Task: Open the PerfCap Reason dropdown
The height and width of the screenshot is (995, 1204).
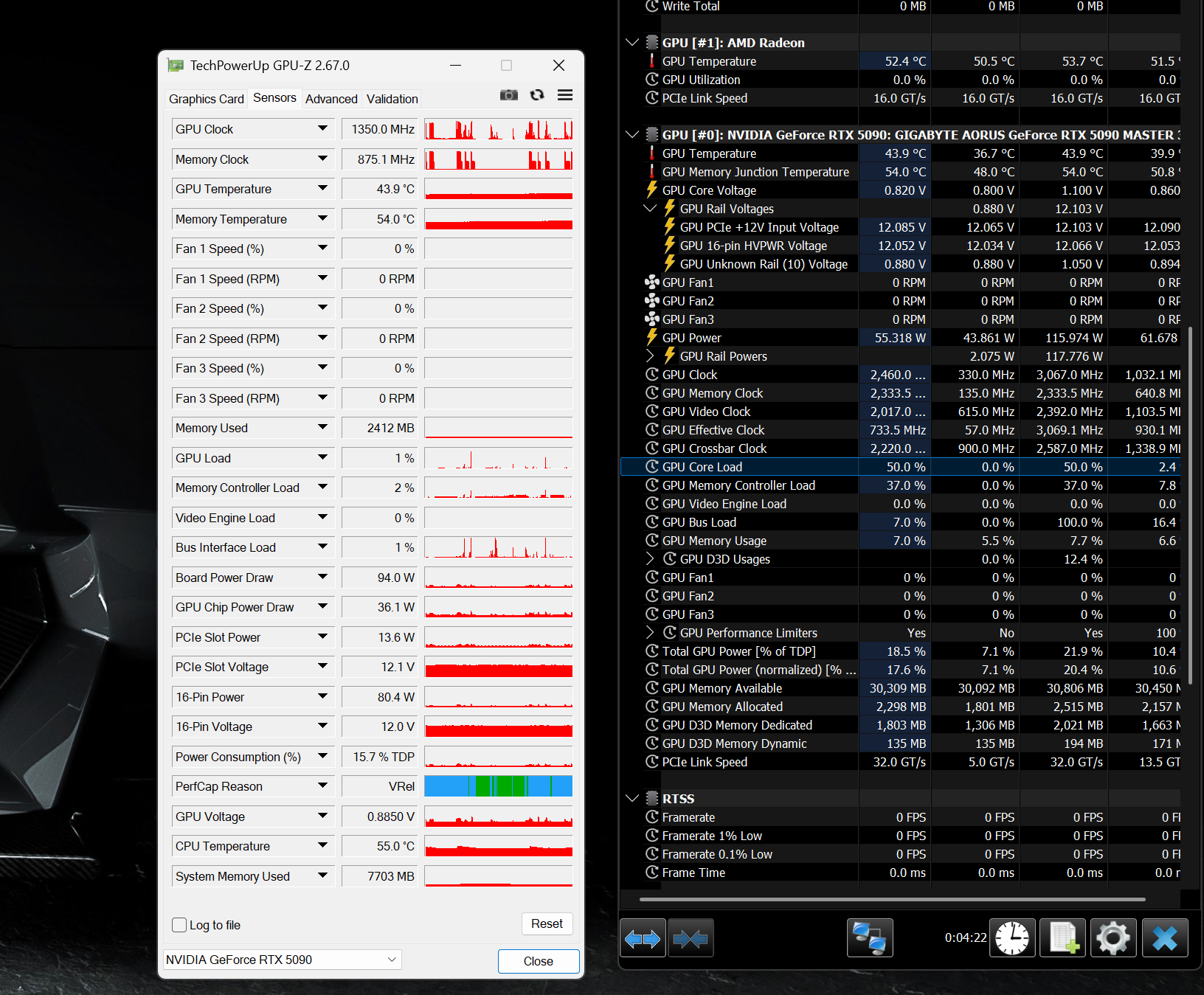Action: tap(322, 786)
